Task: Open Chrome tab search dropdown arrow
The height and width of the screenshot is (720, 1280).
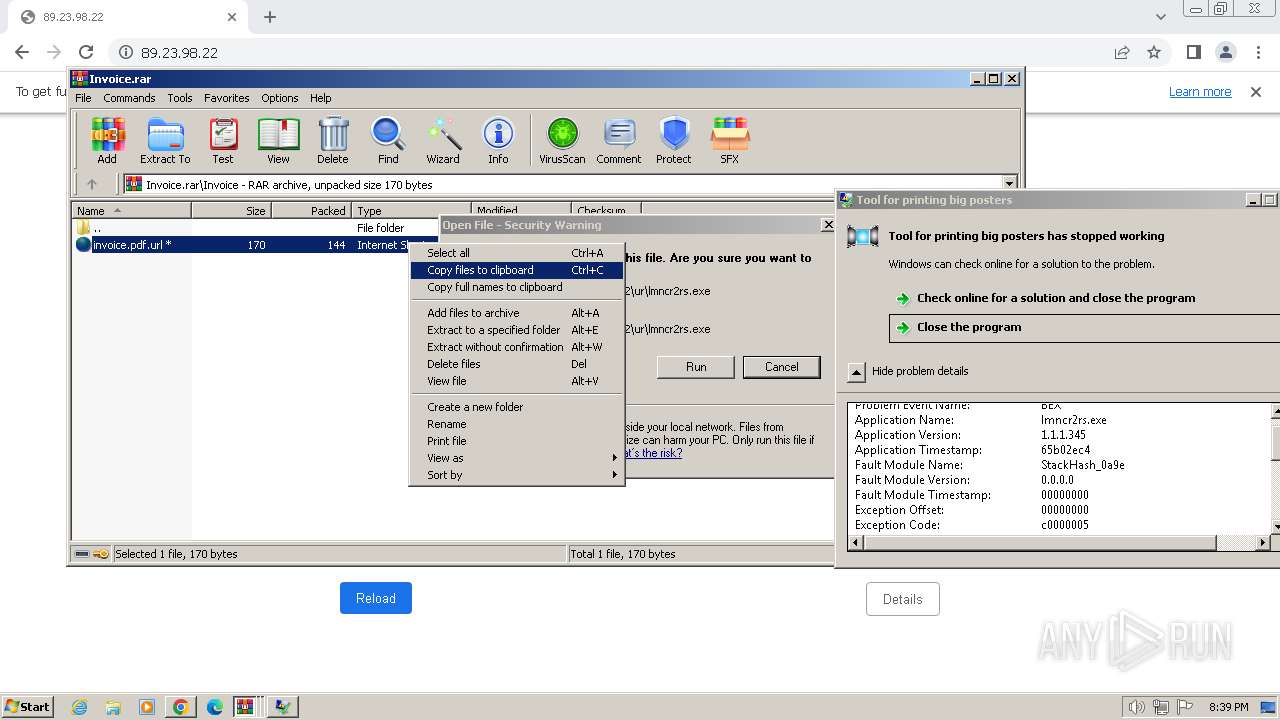Action: pos(1160,17)
